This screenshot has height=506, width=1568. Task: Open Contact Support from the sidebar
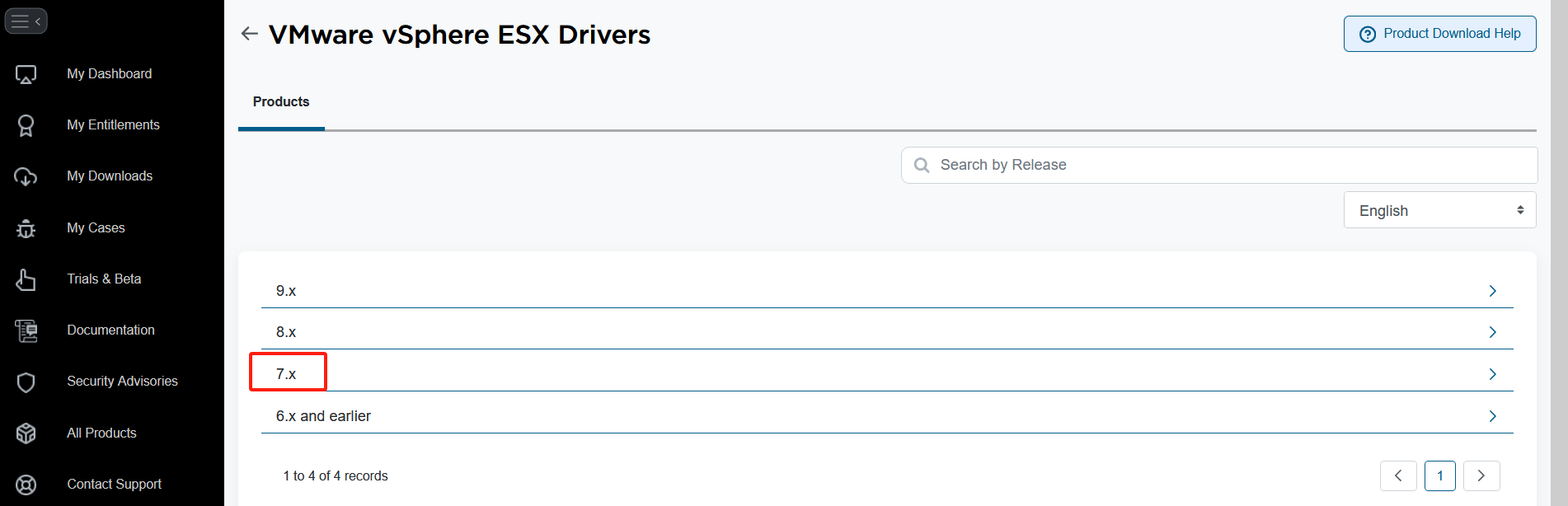114,485
